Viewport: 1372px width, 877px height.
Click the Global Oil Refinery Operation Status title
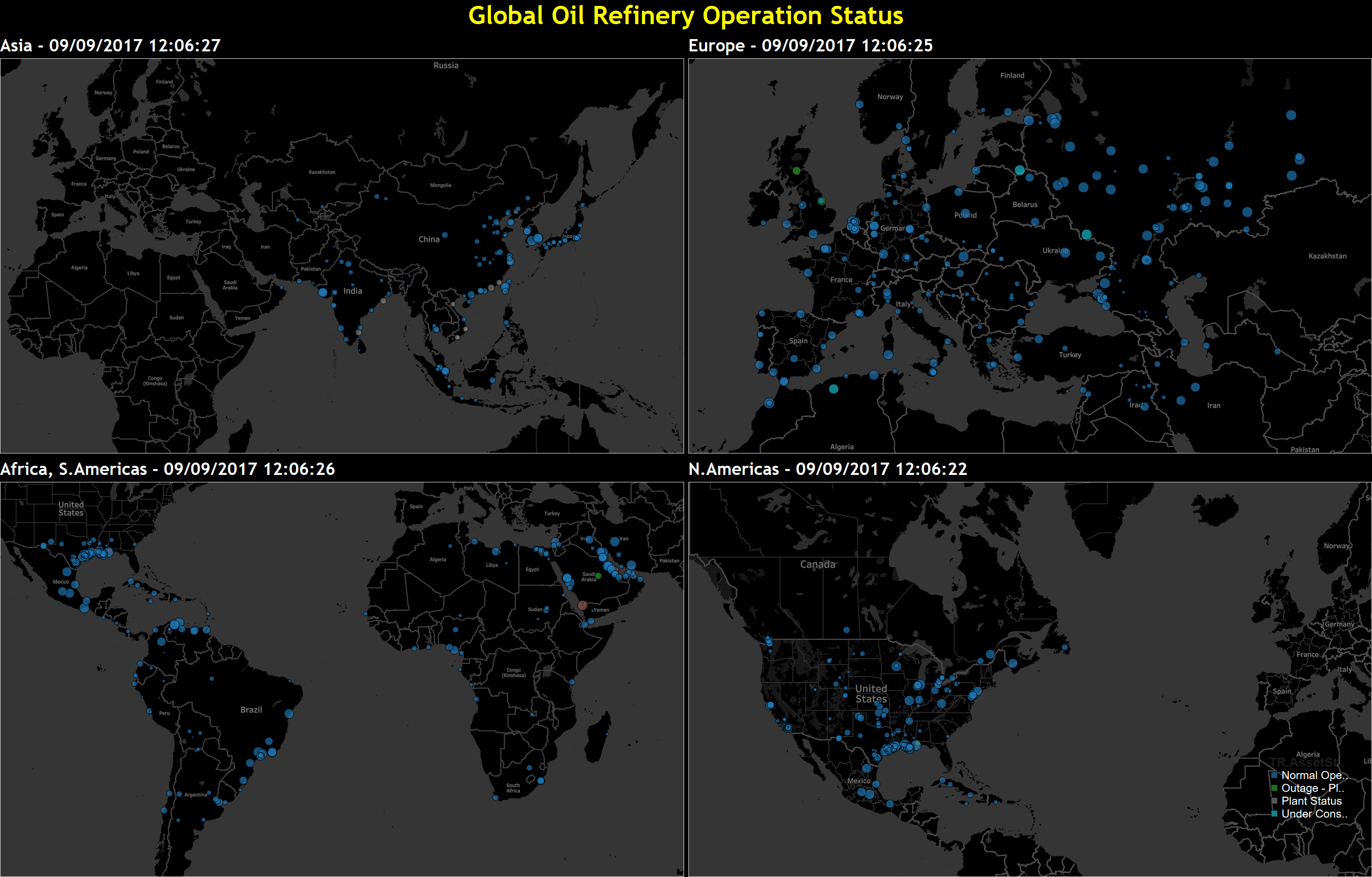(x=685, y=16)
